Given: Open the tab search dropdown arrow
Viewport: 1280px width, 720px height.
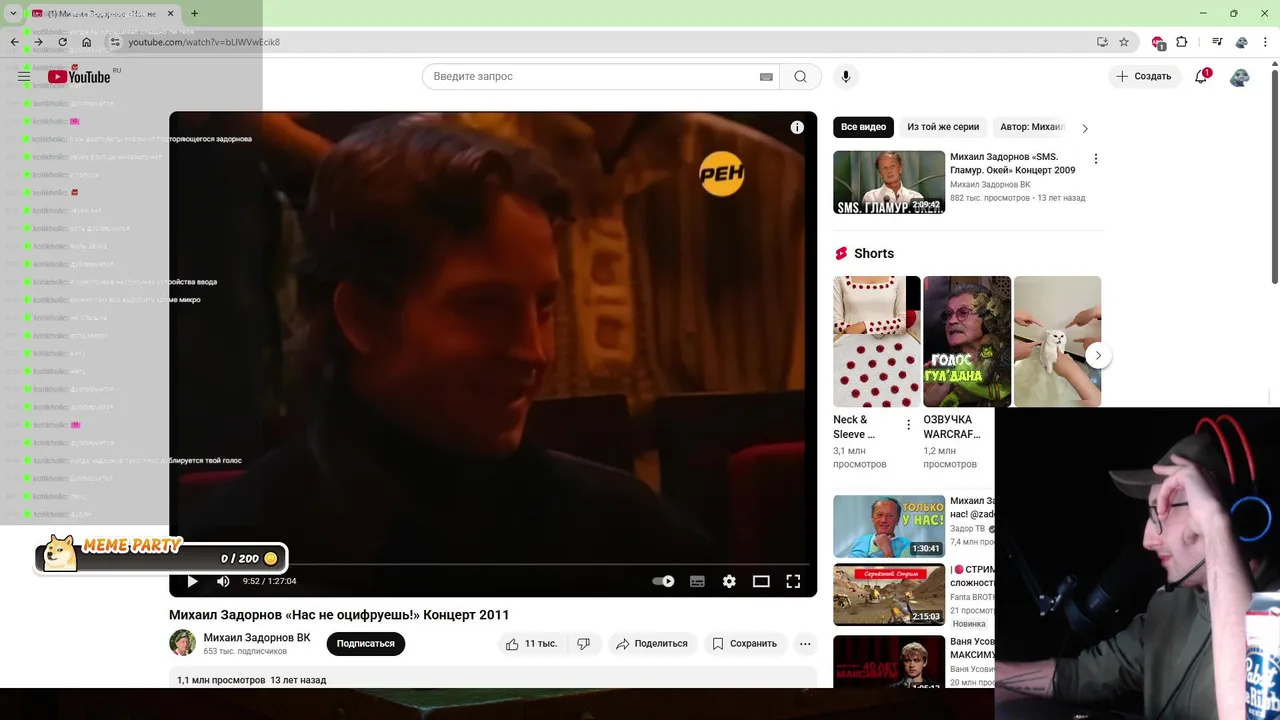Looking at the screenshot, I should pyautogui.click(x=13, y=14).
